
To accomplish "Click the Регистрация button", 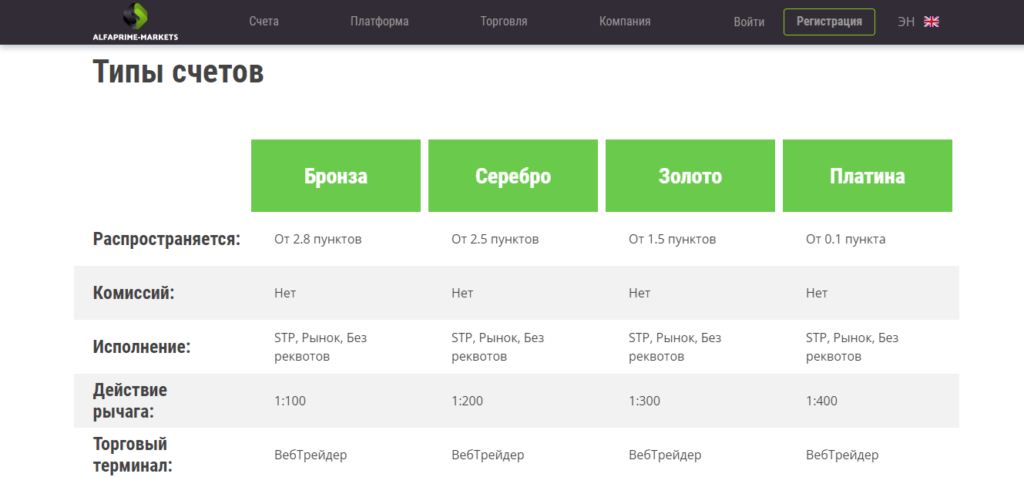I will 829,22.
